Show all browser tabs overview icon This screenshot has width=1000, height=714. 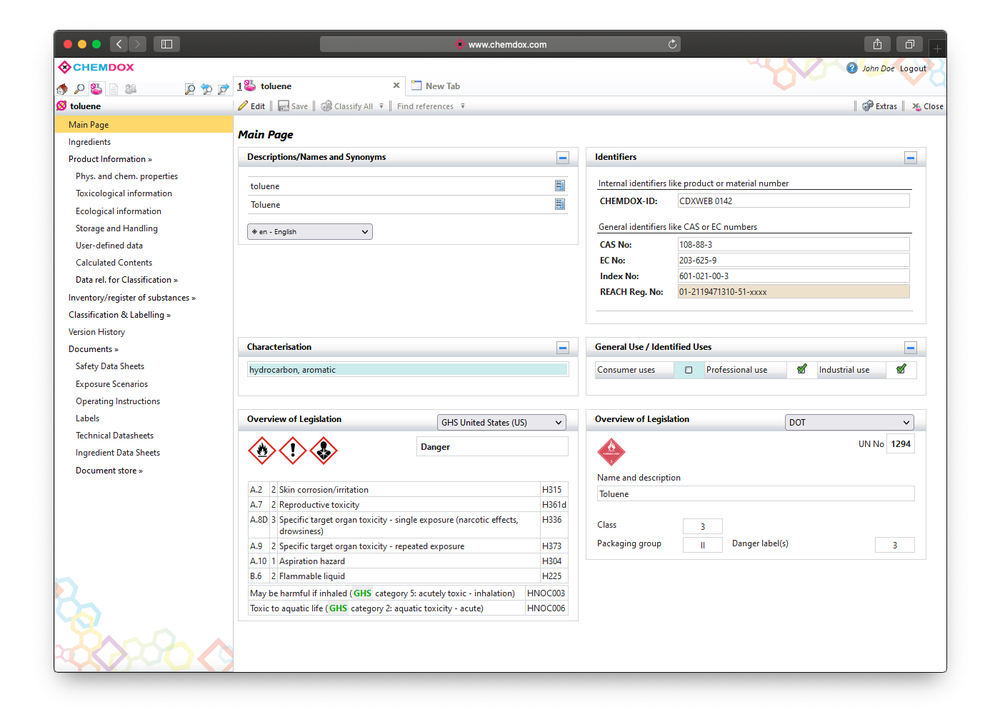tap(909, 44)
